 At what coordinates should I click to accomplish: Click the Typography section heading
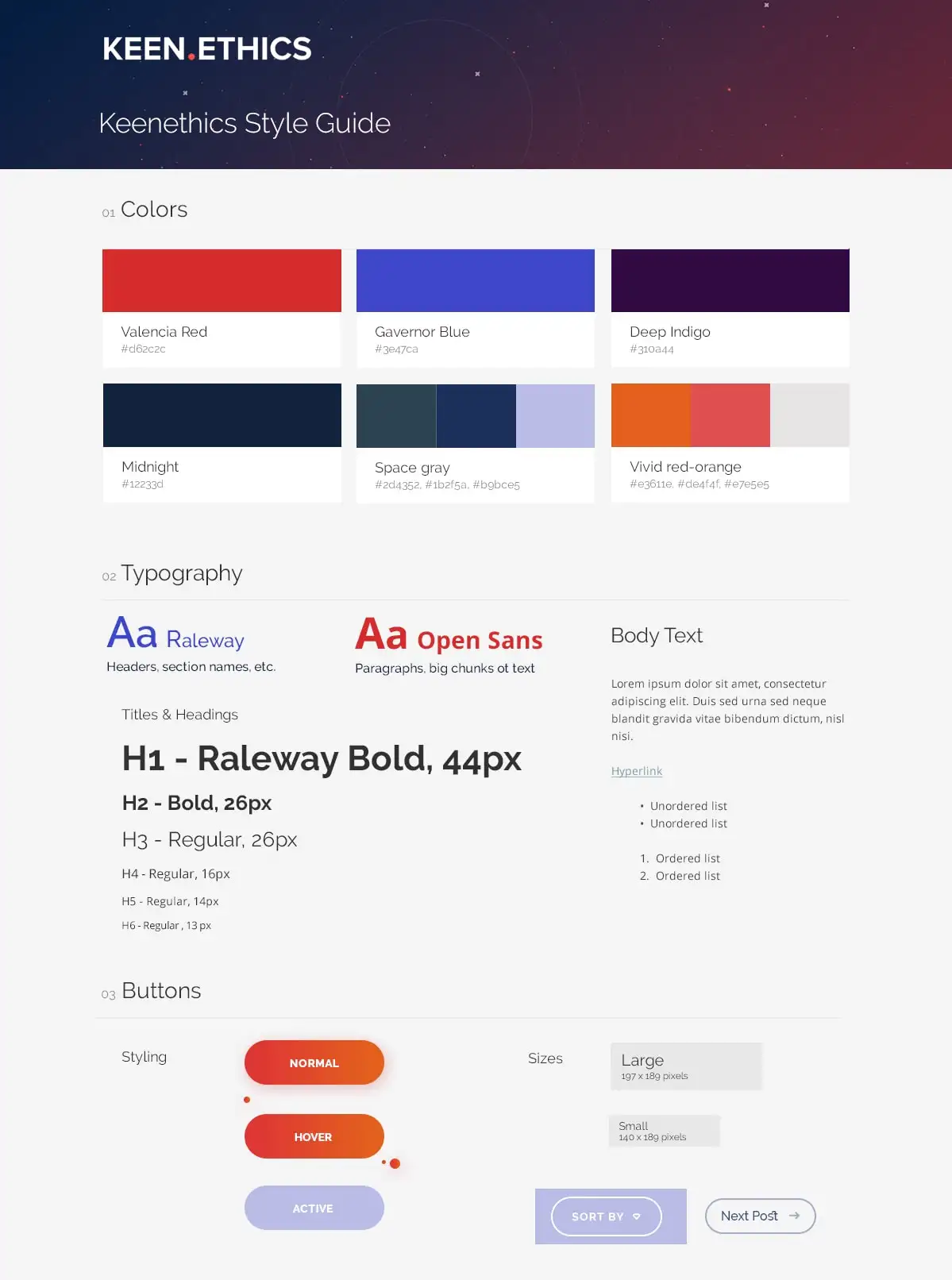point(181,573)
